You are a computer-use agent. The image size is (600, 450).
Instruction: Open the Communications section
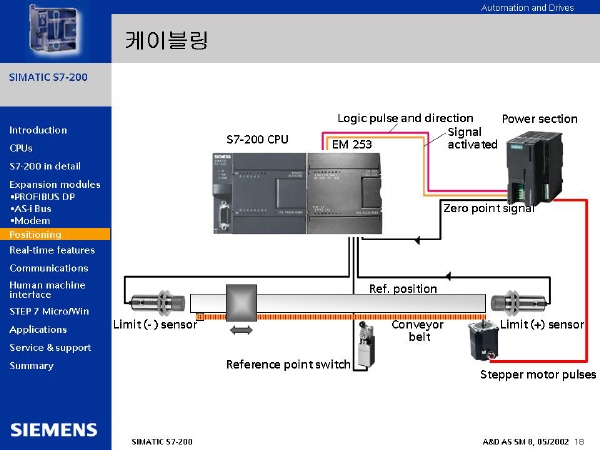(49, 268)
